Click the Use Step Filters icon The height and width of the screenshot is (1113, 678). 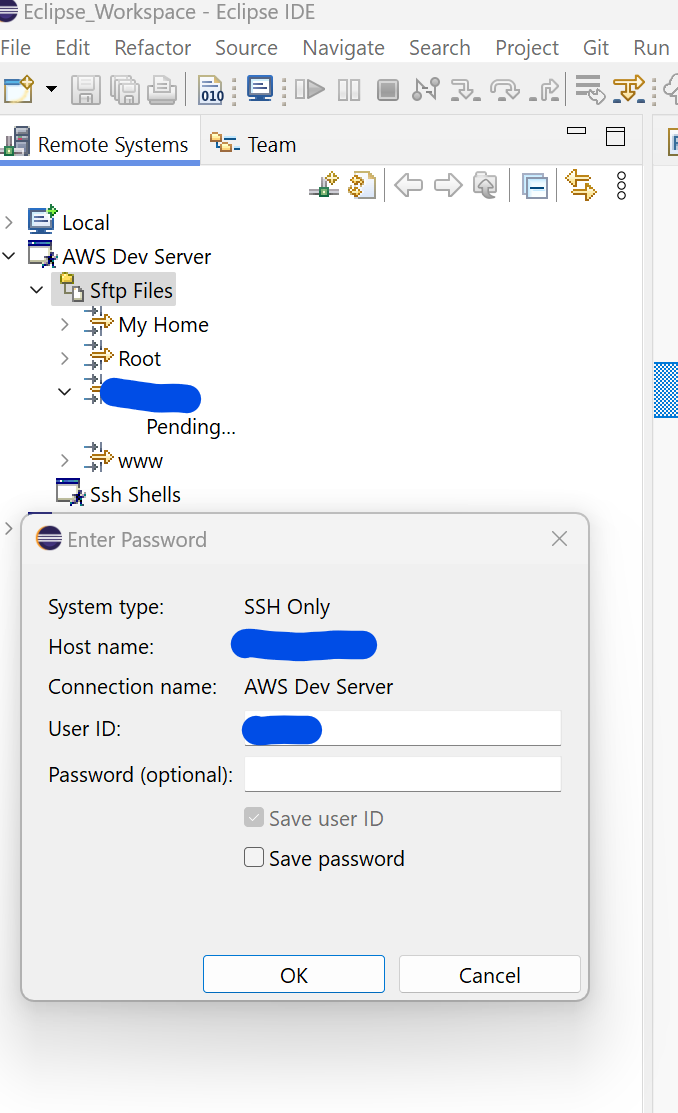pos(629,89)
